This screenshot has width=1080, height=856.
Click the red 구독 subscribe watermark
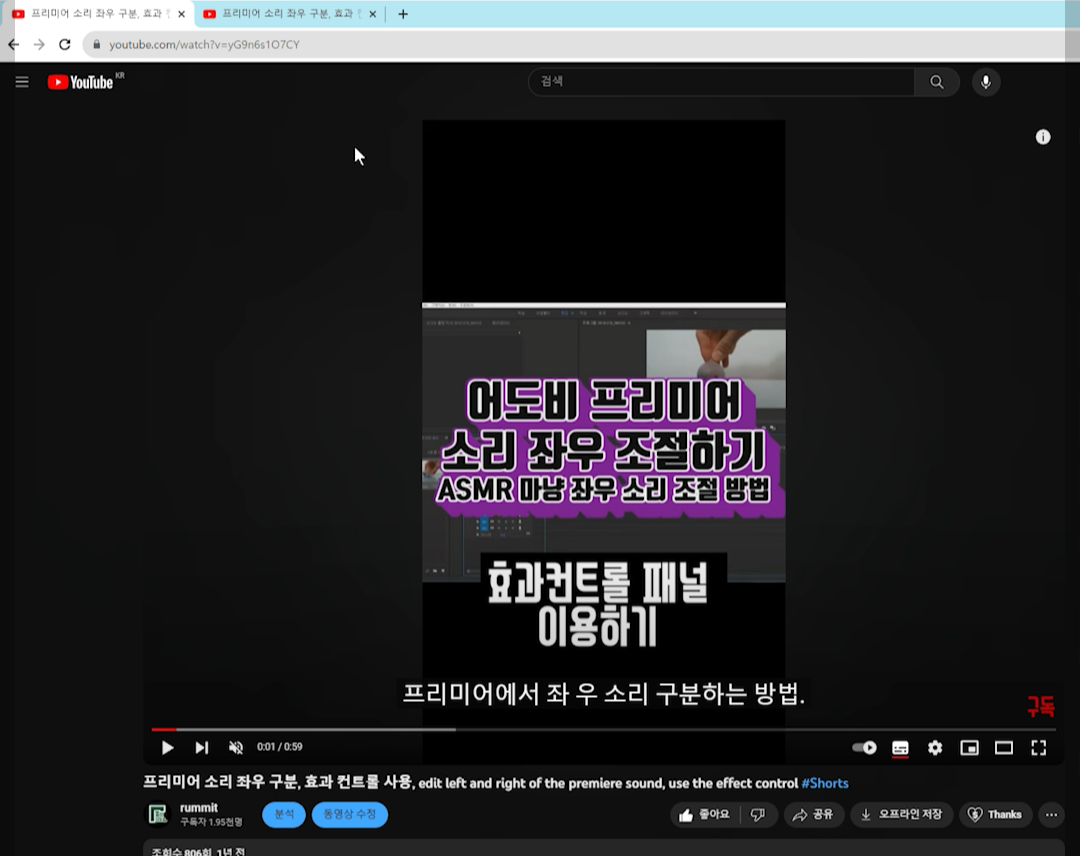click(x=1041, y=706)
